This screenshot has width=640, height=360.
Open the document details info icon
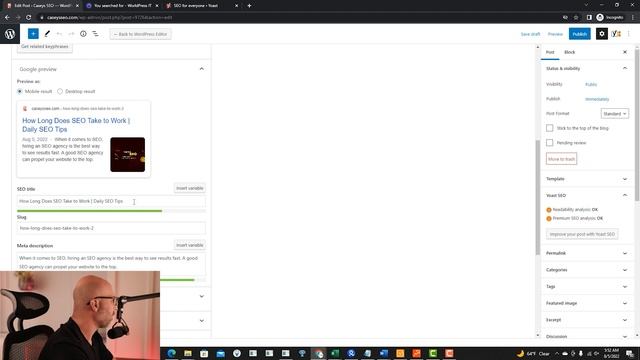(83, 34)
